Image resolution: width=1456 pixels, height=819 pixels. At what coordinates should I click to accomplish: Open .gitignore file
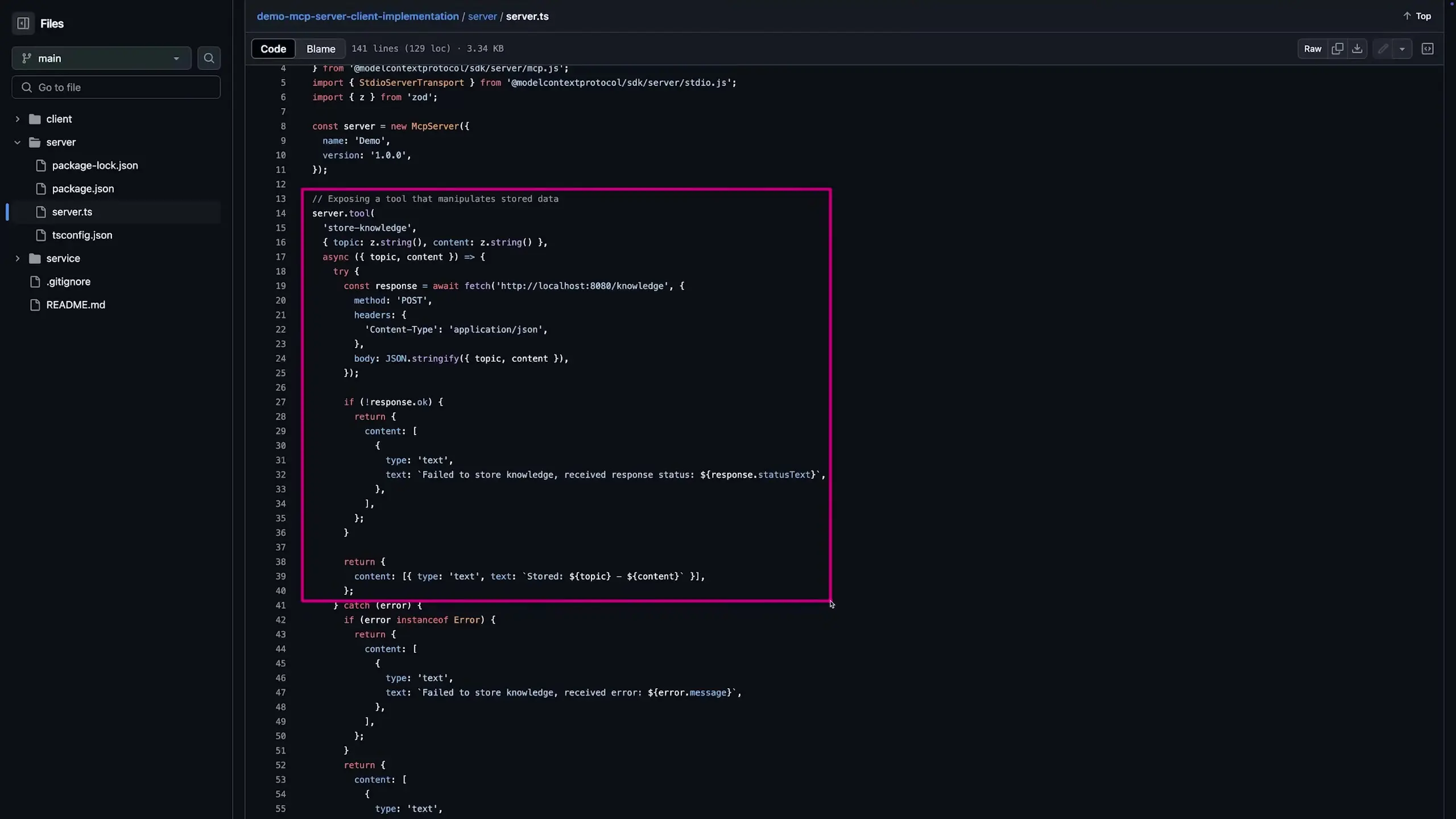pyautogui.click(x=68, y=282)
